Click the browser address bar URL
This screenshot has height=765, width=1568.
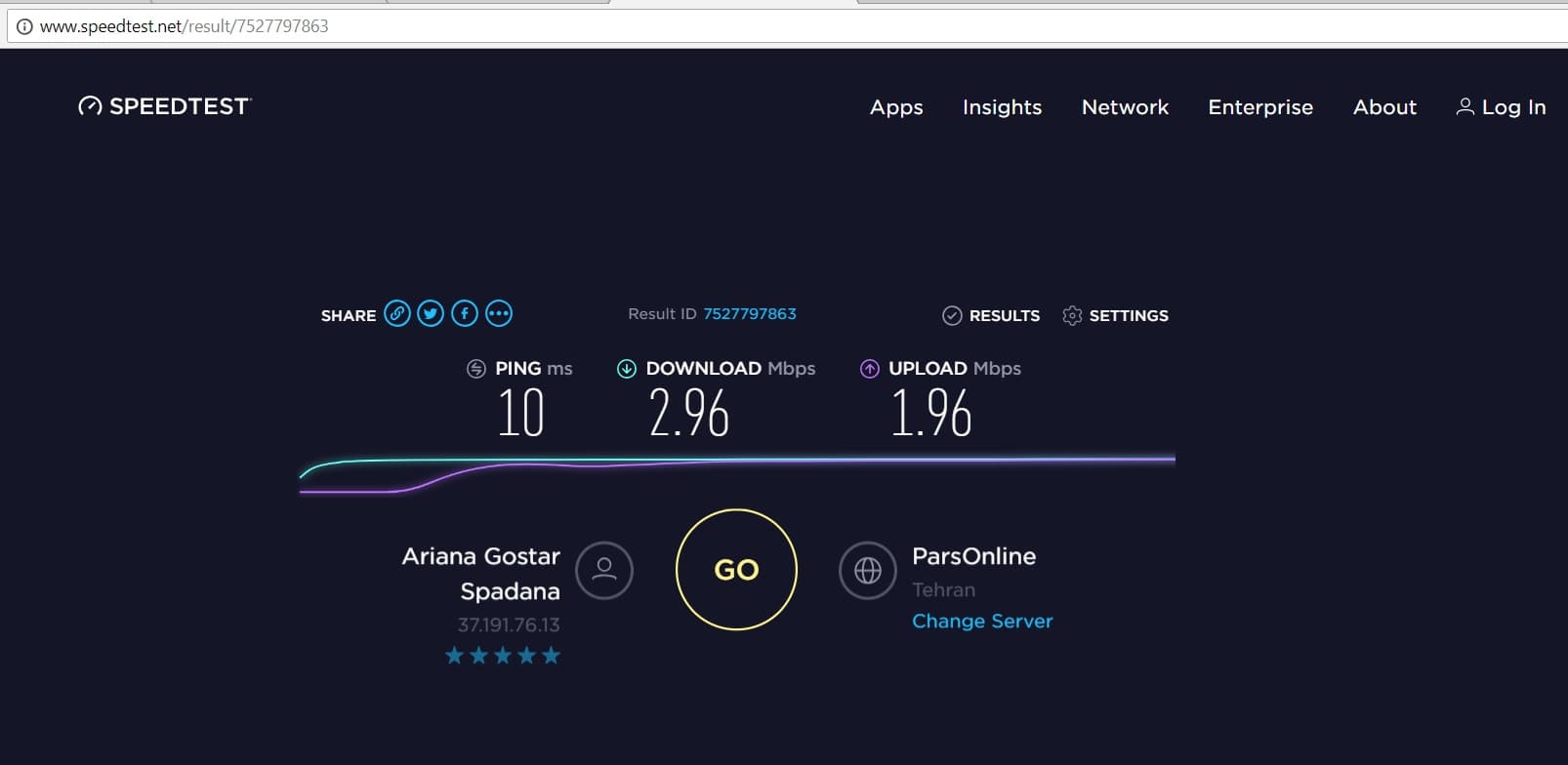(184, 26)
